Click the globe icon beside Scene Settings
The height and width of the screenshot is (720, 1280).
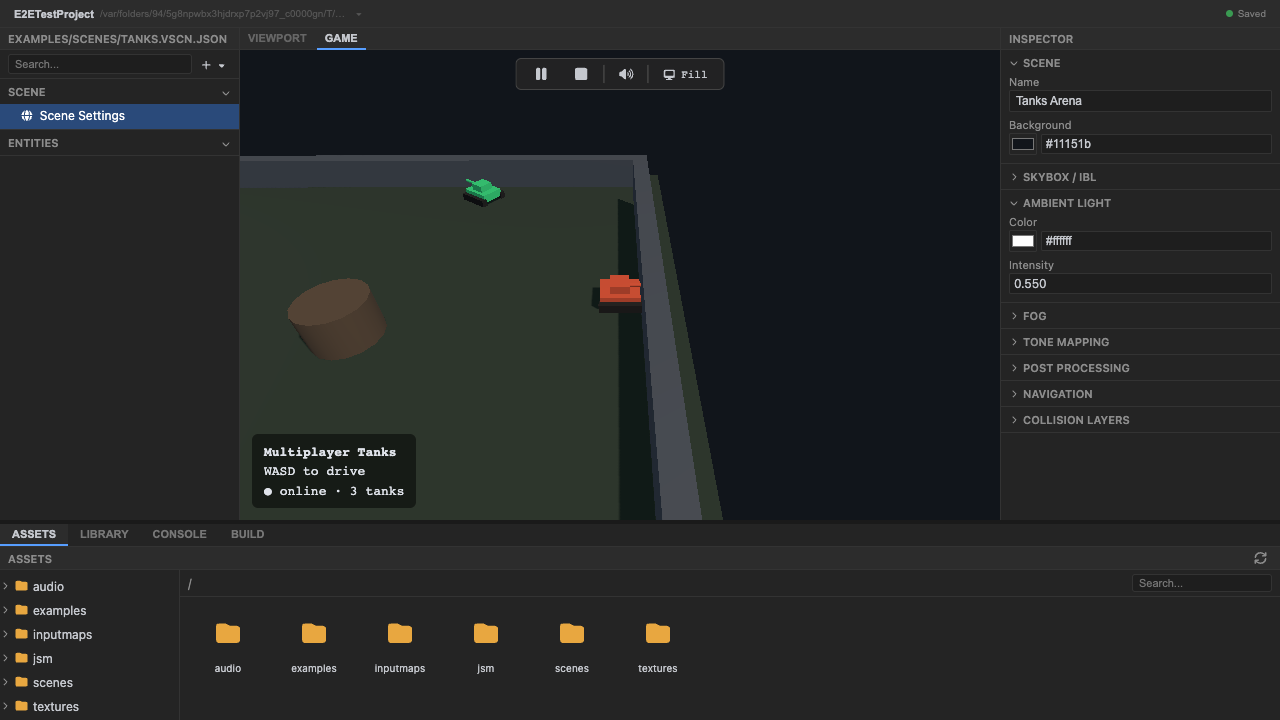coord(27,116)
